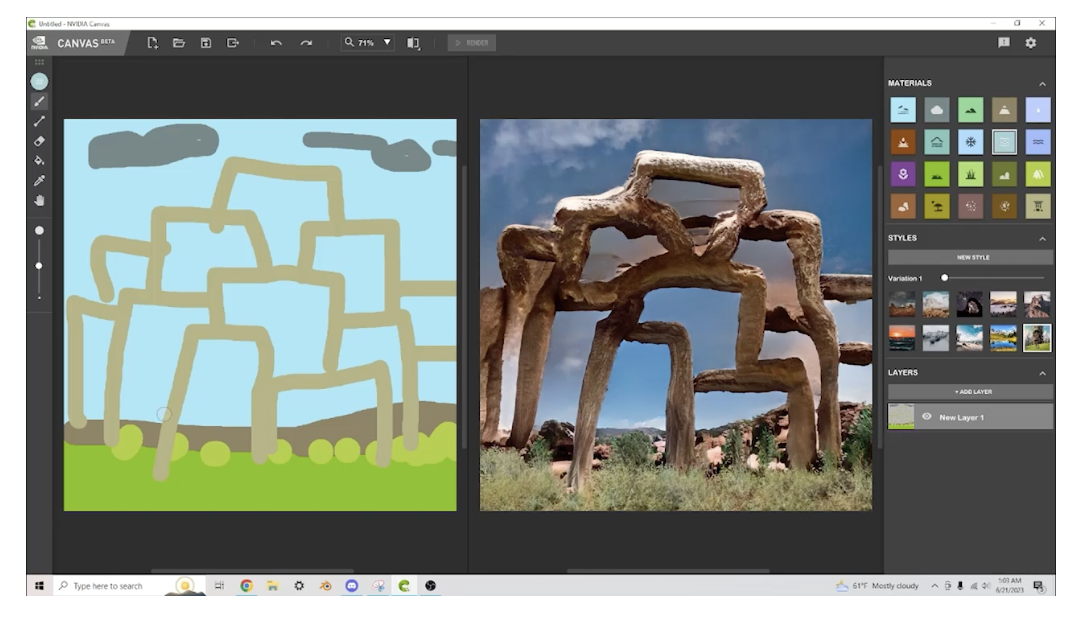Viewport: 1078px width, 626px height.
Task: Select the Eraser tool
Action: click(40, 141)
